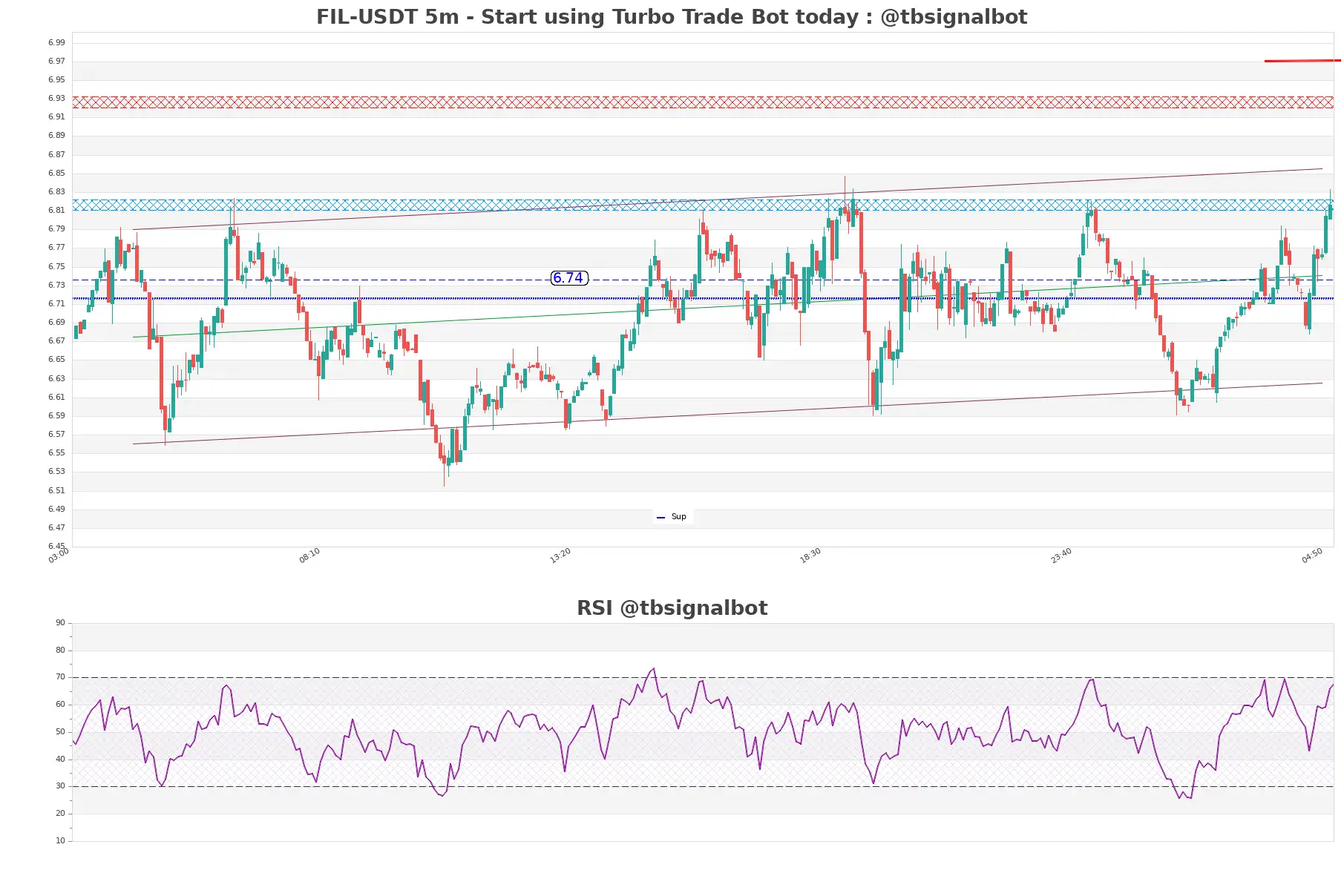Image resolution: width=1344 pixels, height=896 pixels.
Task: Click the 6.61 price axis label
Action: click(x=56, y=398)
